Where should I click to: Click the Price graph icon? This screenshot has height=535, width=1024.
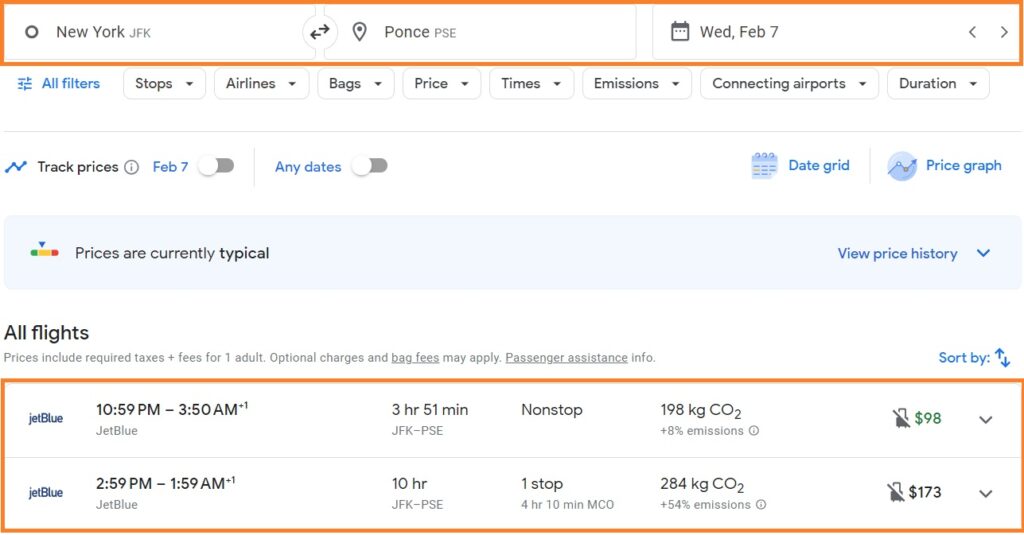pos(902,166)
